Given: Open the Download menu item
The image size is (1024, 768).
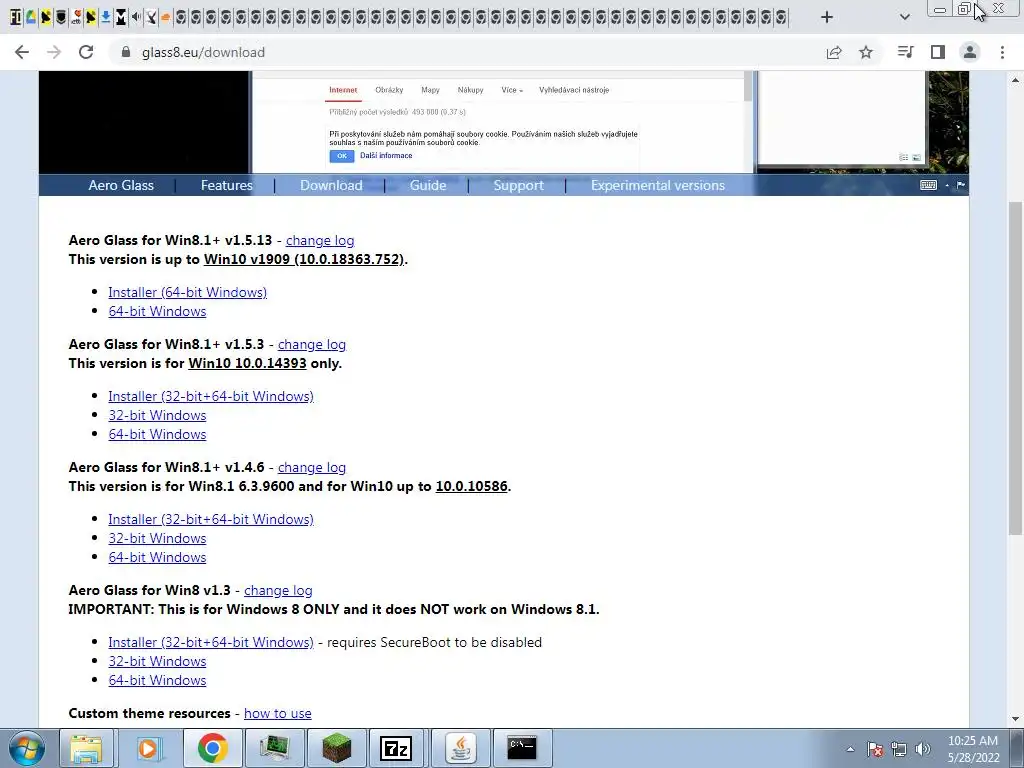Looking at the screenshot, I should pos(331,185).
